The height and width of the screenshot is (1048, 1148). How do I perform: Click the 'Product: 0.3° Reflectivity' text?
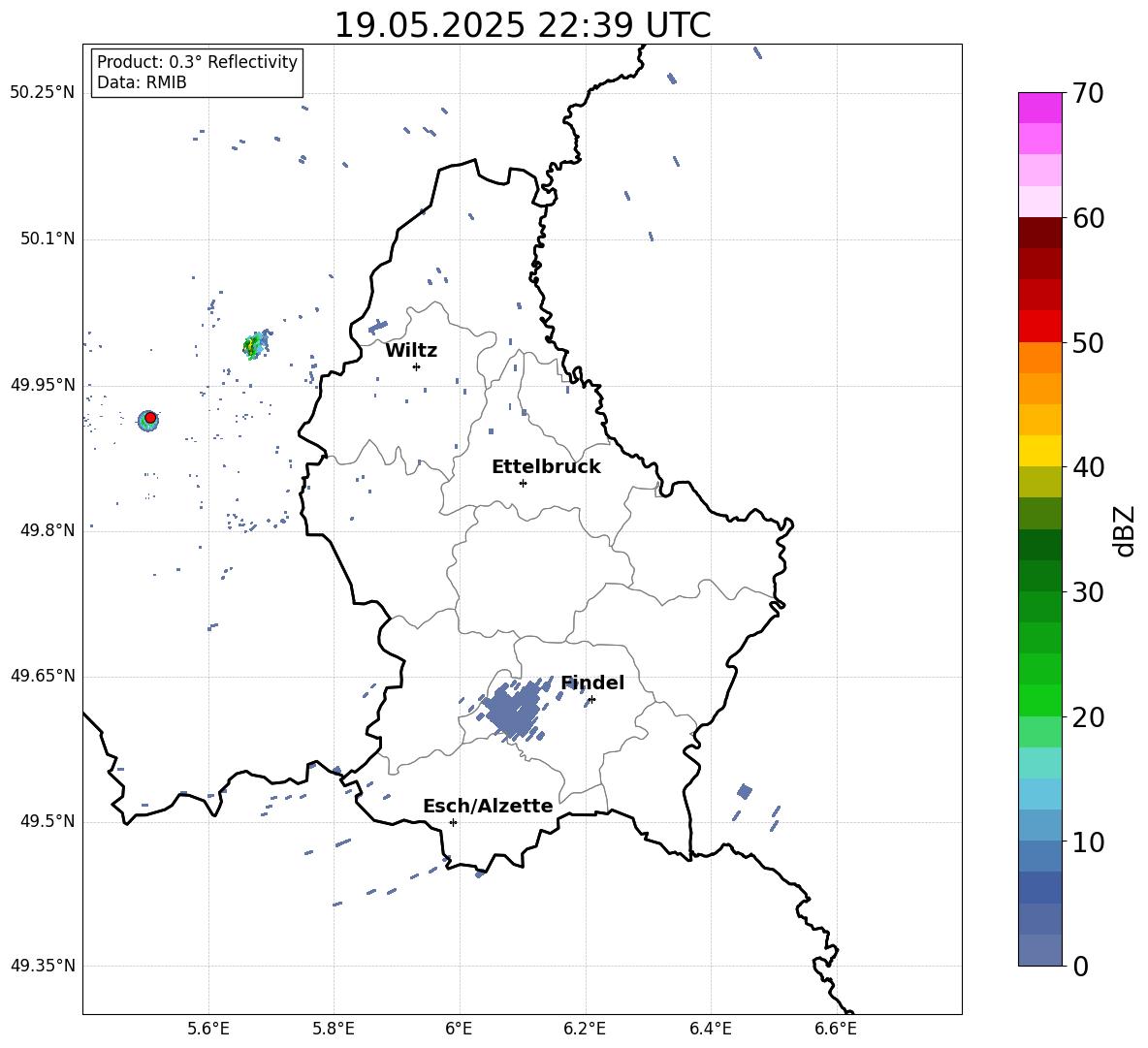[197, 62]
